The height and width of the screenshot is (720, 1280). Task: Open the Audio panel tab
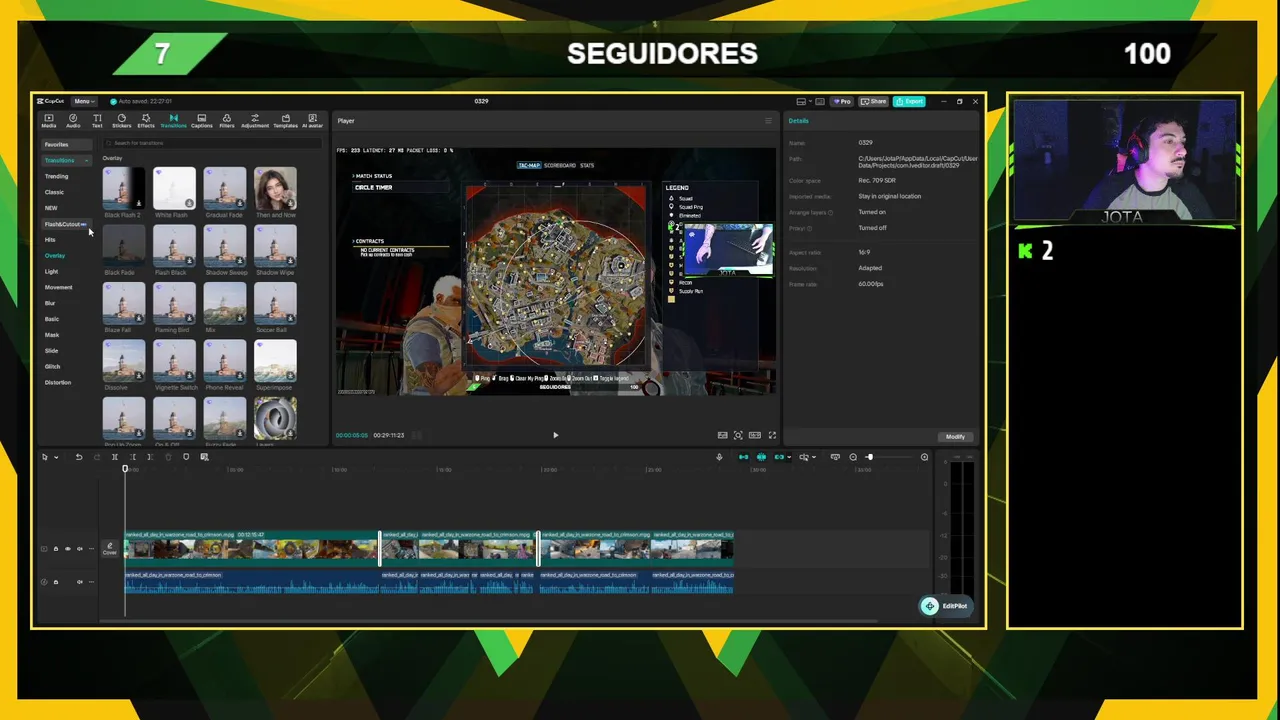pos(73,120)
